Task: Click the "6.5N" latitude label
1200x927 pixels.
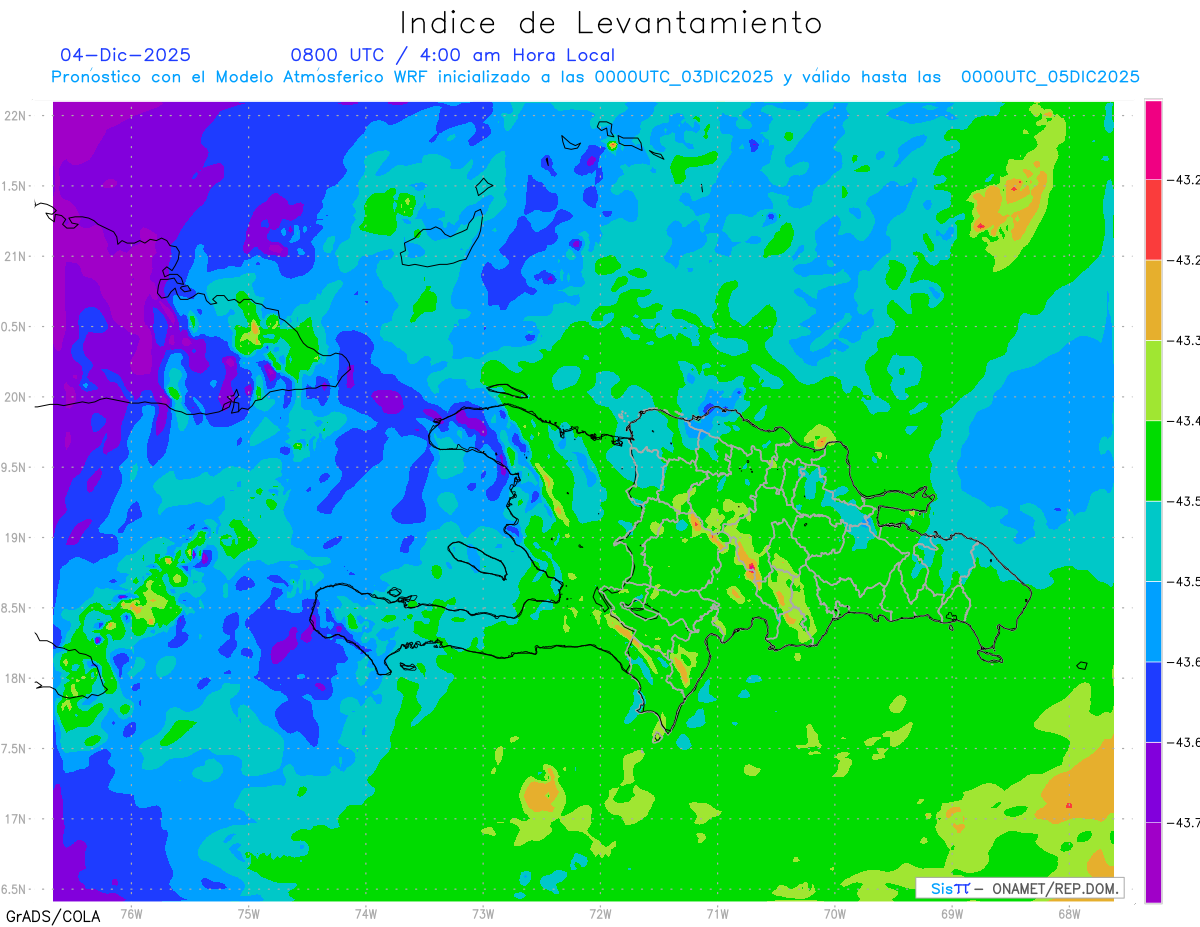Action: point(14,890)
